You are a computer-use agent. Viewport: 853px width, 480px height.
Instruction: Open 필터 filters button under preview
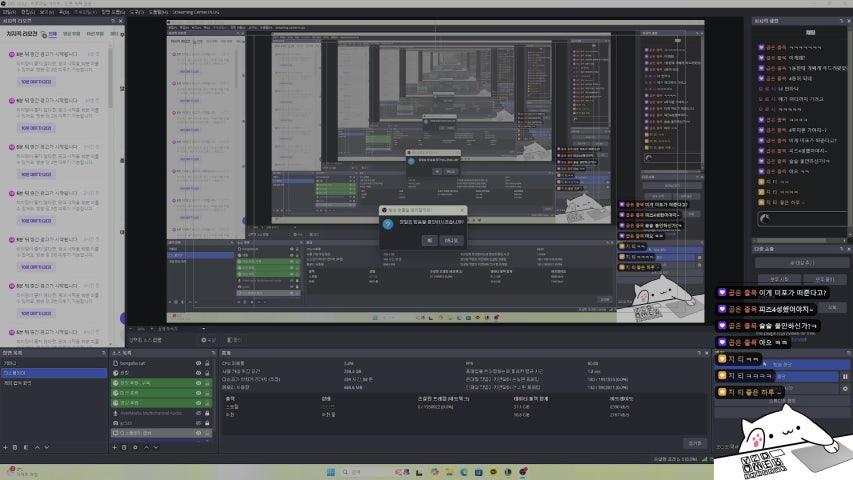(x=234, y=340)
